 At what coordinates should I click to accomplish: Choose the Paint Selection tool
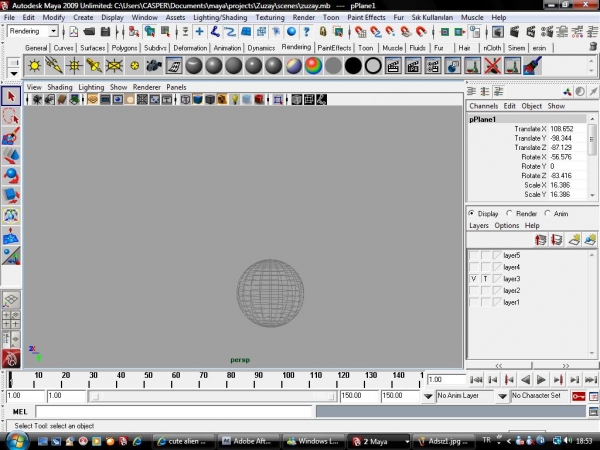click(x=11, y=136)
